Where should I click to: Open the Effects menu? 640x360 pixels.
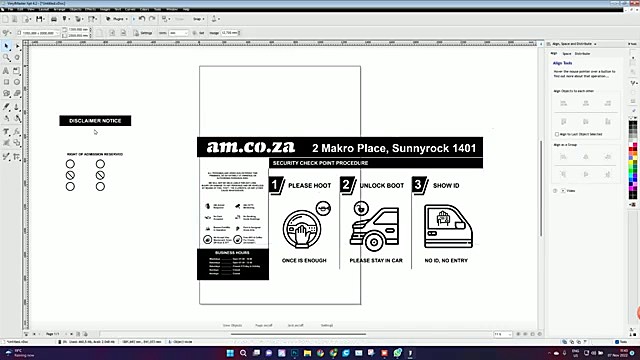pos(90,9)
